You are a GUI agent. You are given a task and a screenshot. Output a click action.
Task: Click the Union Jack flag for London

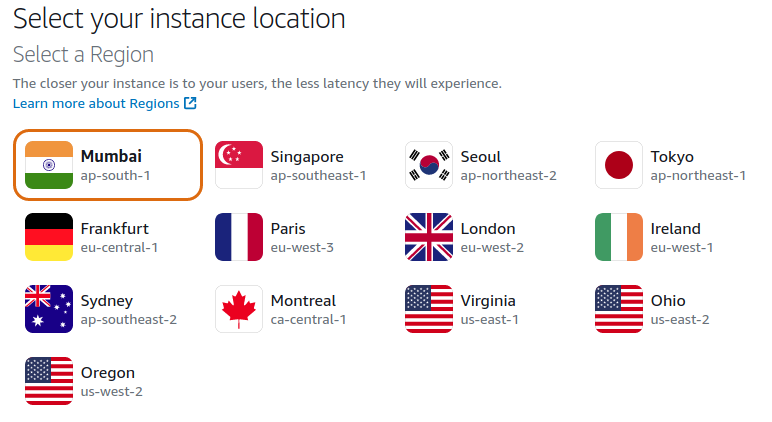tap(429, 237)
